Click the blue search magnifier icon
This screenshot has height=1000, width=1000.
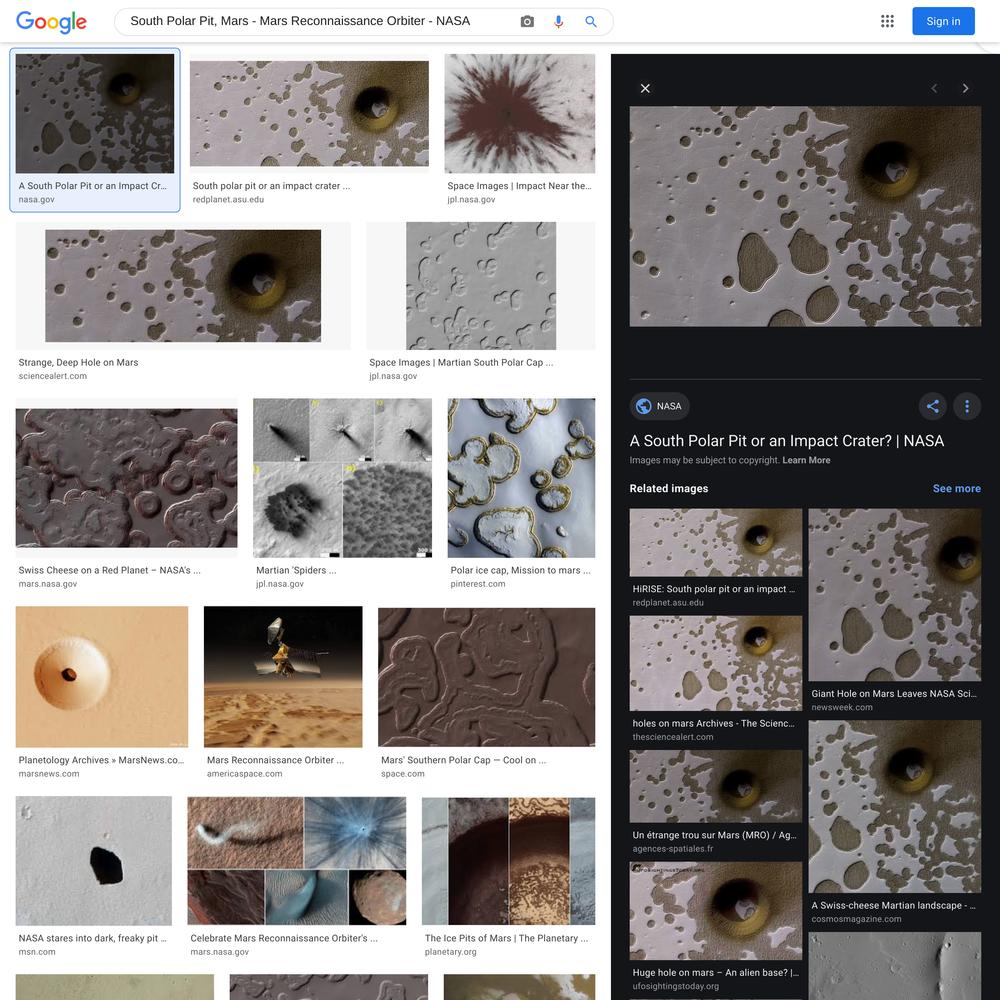coord(591,22)
